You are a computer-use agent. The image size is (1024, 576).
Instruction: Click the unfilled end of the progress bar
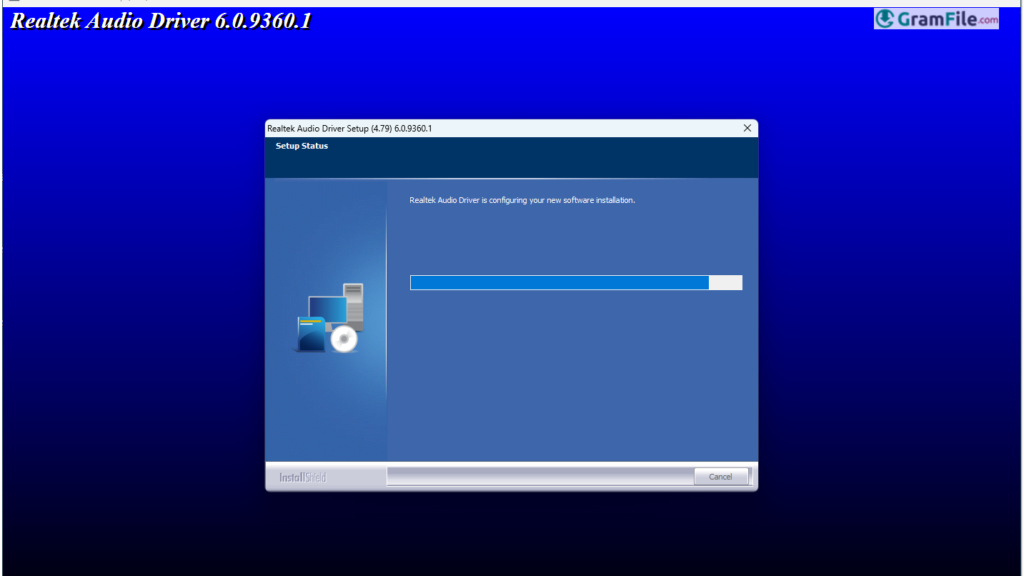point(725,283)
